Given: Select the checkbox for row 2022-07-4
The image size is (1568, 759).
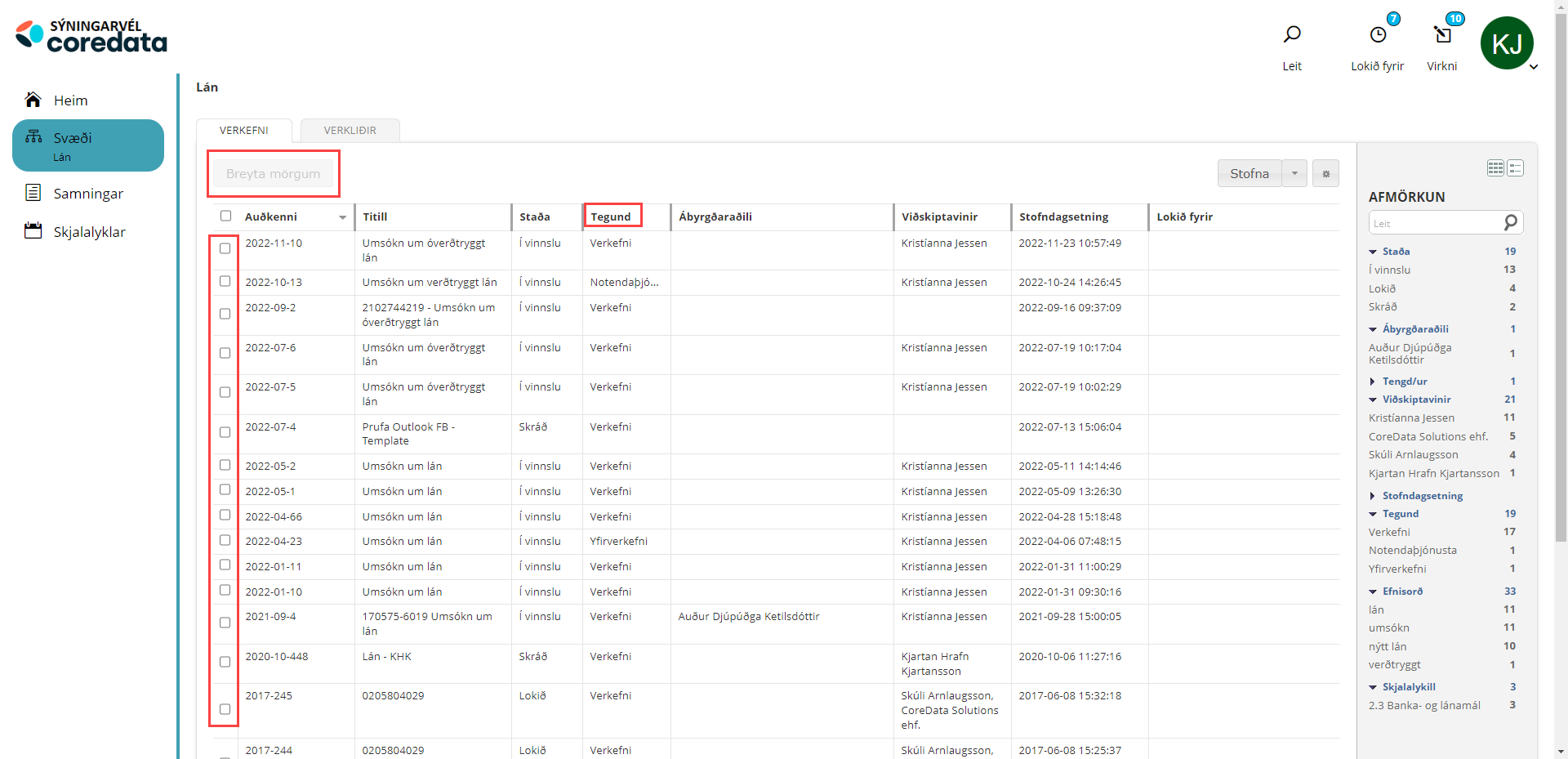Looking at the screenshot, I should tap(225, 432).
